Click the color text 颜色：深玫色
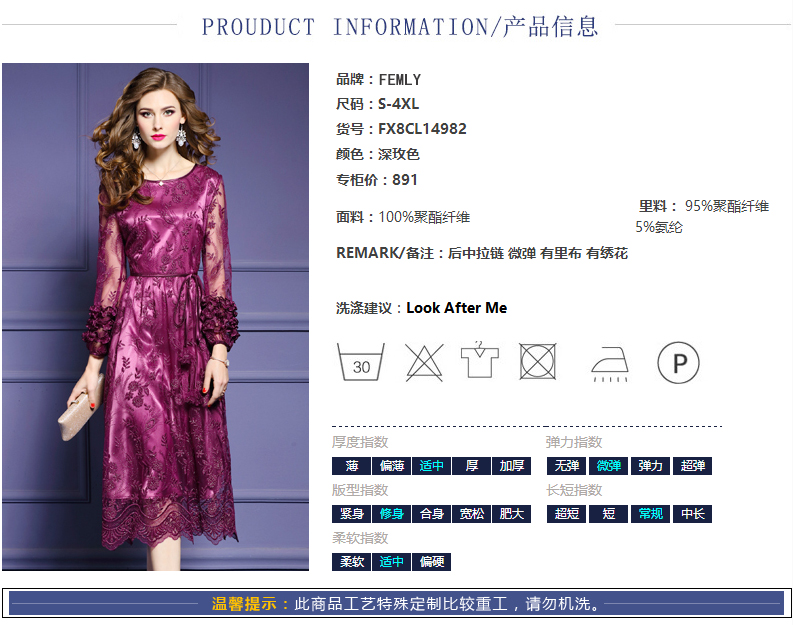The width and height of the screenshot is (793, 625). coord(378,154)
